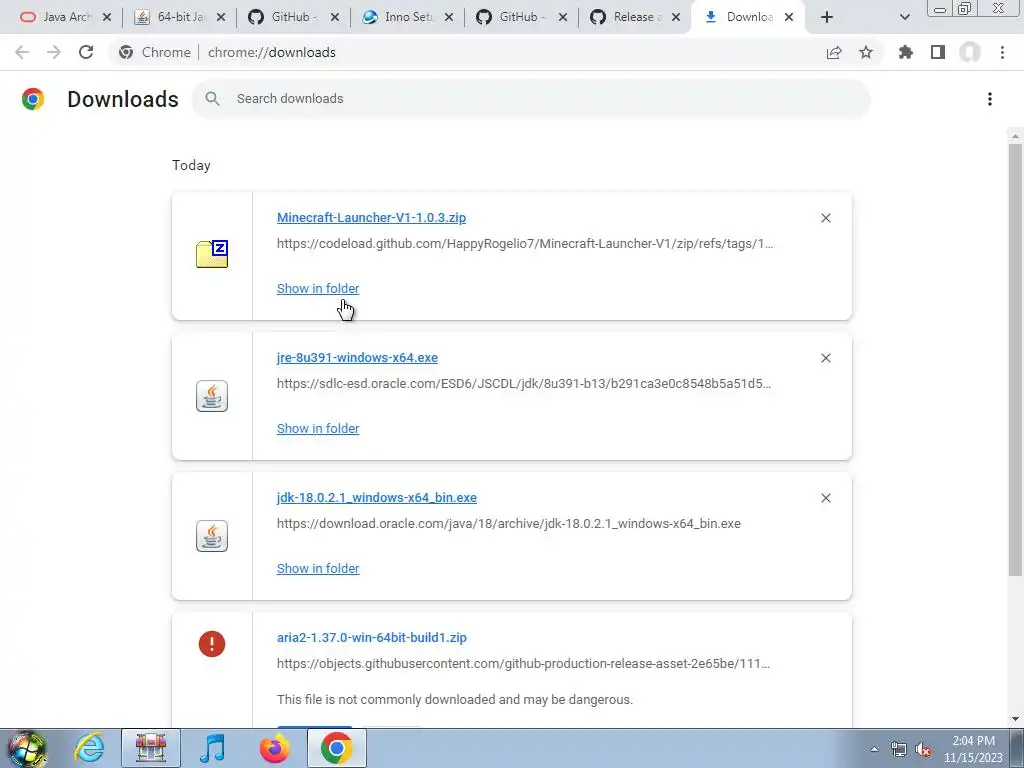Go back with the browser back arrow

(x=22, y=52)
